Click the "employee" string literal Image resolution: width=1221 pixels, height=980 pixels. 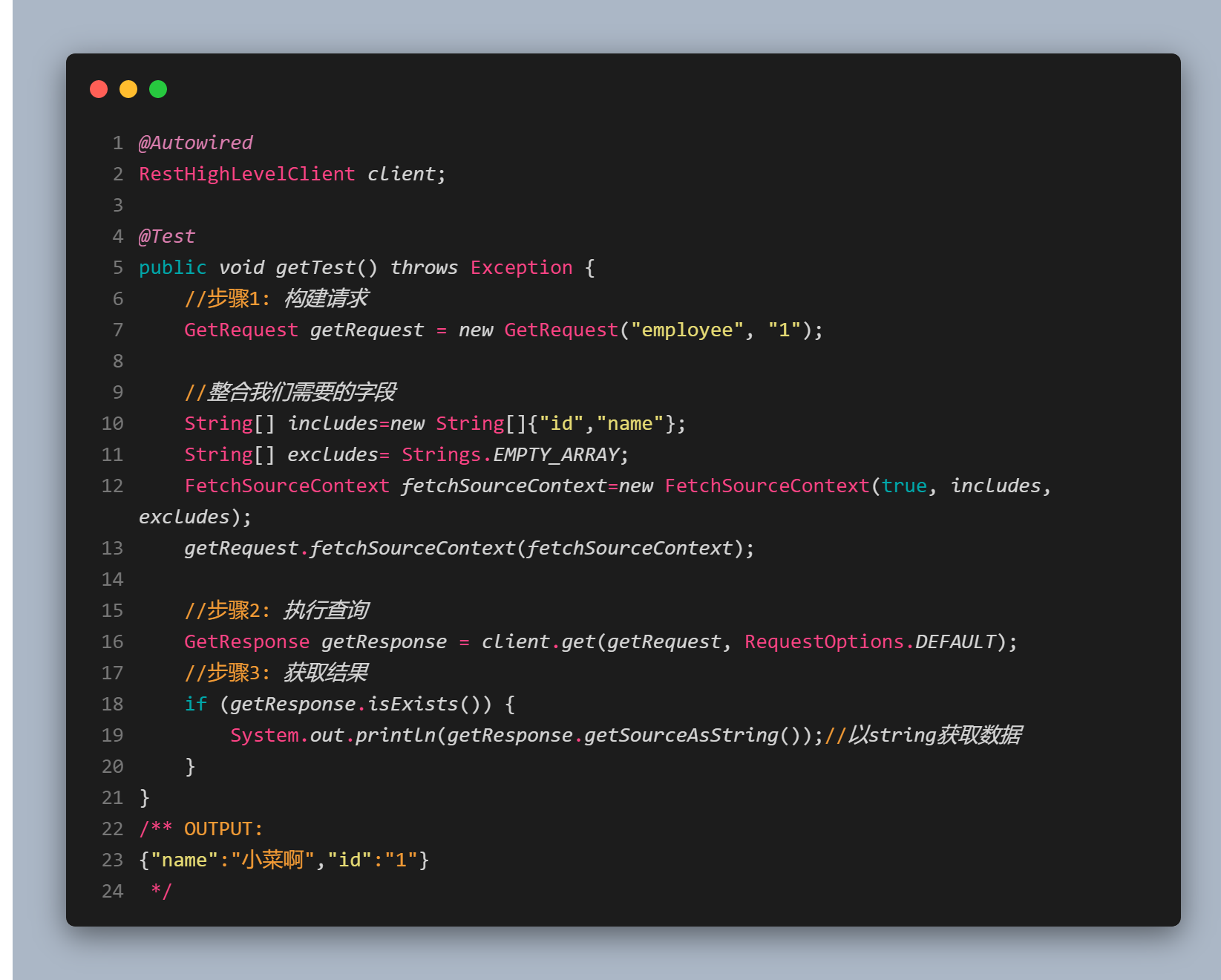[x=687, y=330]
